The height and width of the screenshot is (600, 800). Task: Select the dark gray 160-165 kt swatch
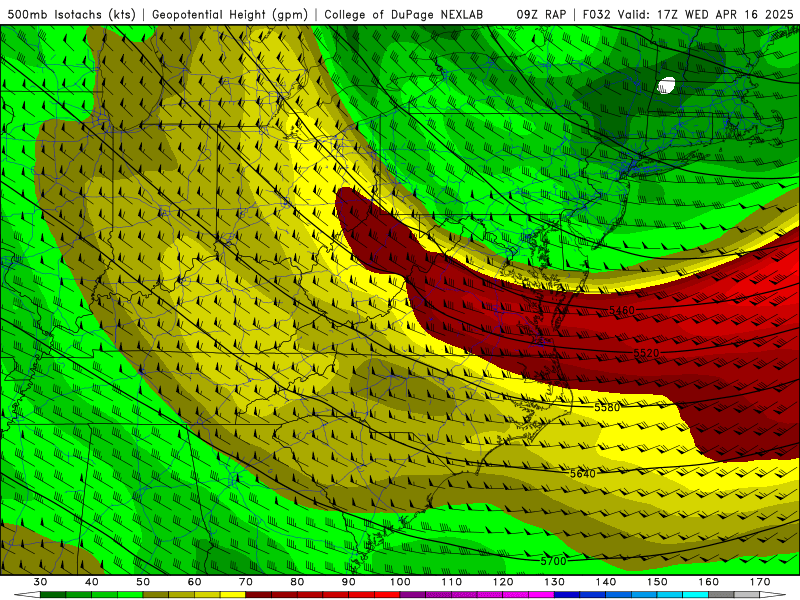pos(721,595)
